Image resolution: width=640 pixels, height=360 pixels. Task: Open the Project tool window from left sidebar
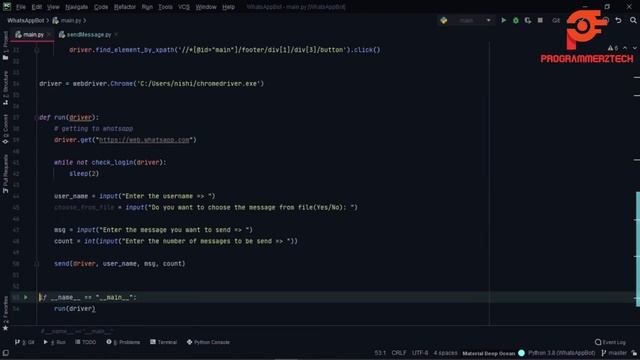click(x=5, y=45)
